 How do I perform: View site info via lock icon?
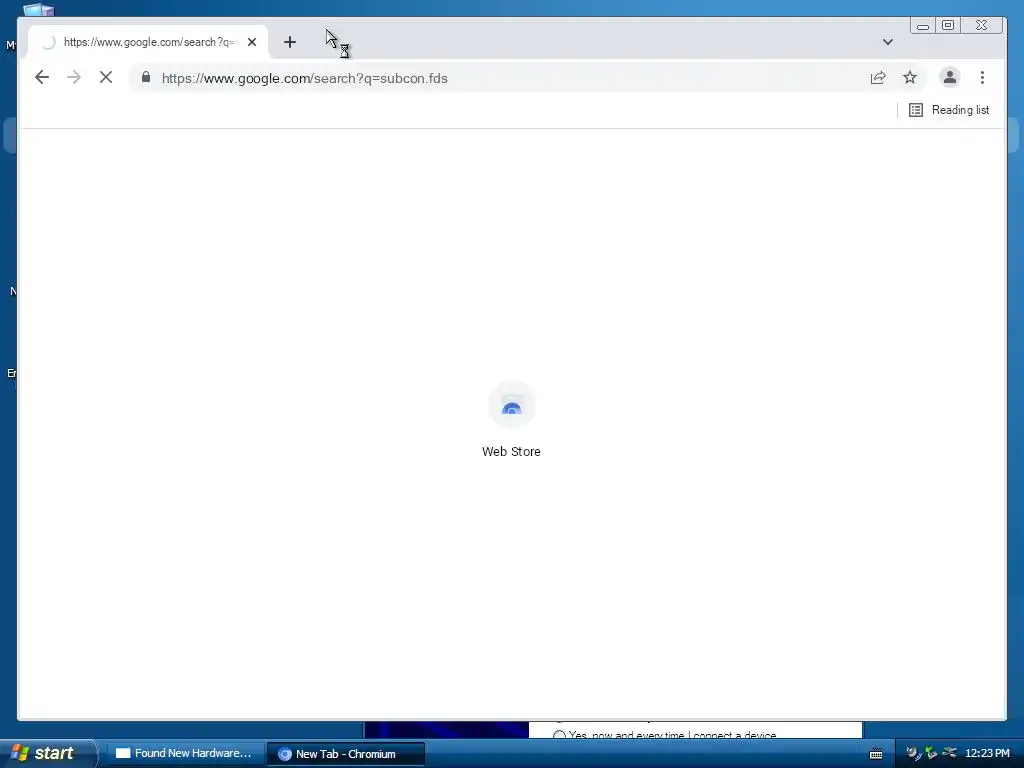pyautogui.click(x=146, y=78)
